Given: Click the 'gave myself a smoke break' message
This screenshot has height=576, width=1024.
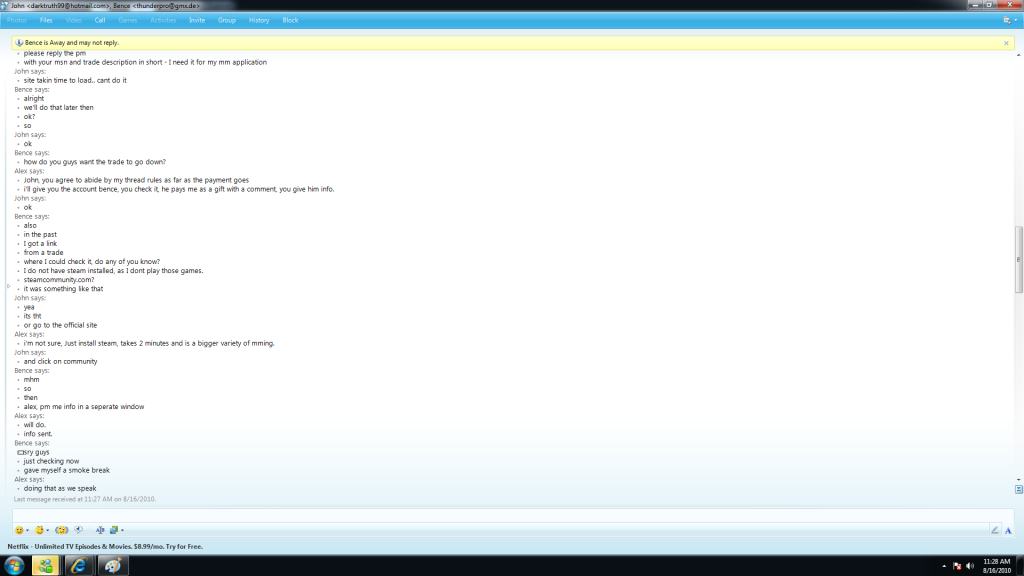Looking at the screenshot, I should [x=67, y=470].
